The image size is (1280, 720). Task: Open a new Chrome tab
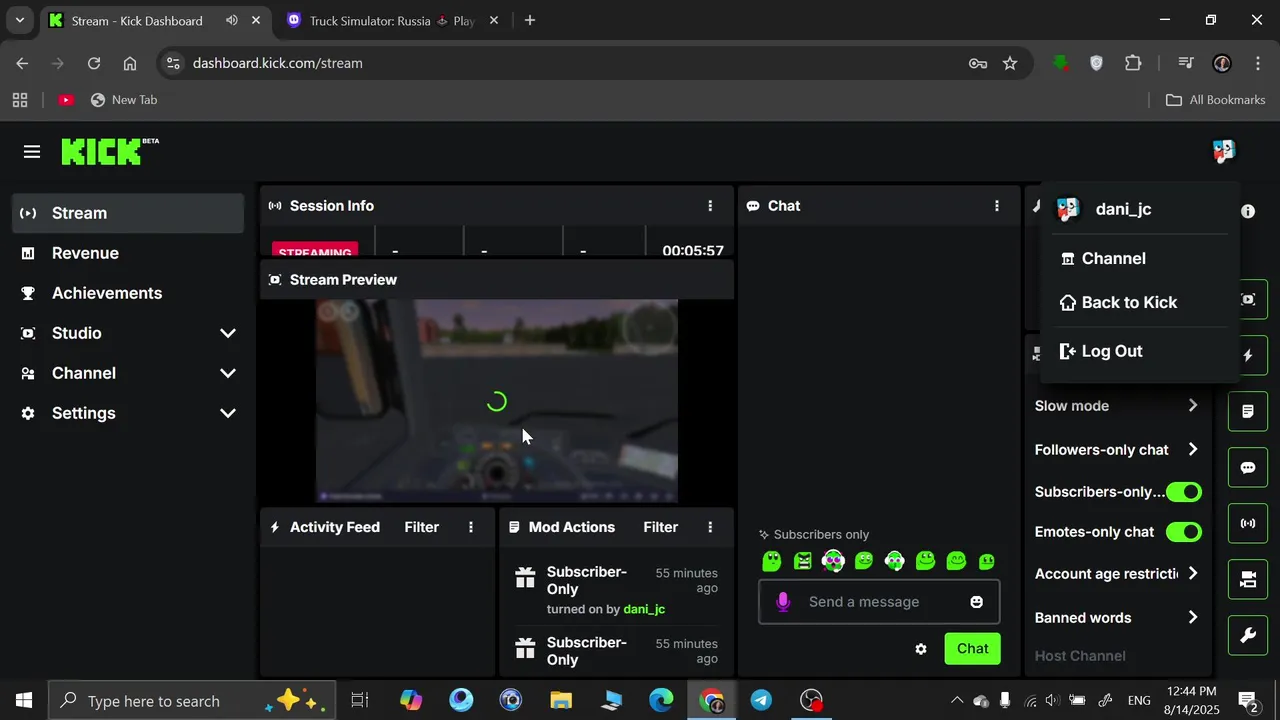click(x=530, y=20)
